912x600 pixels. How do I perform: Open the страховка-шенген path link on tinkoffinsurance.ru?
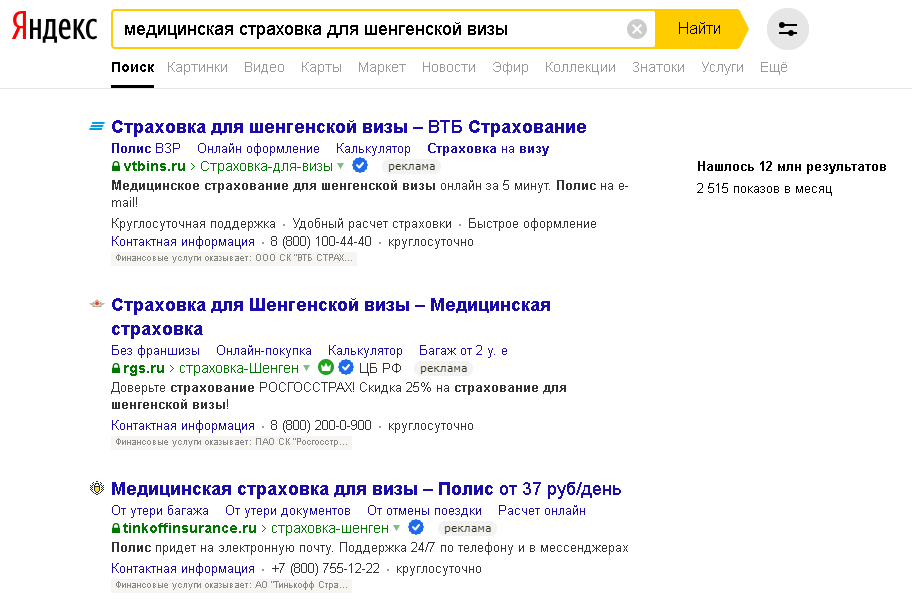click(330, 528)
